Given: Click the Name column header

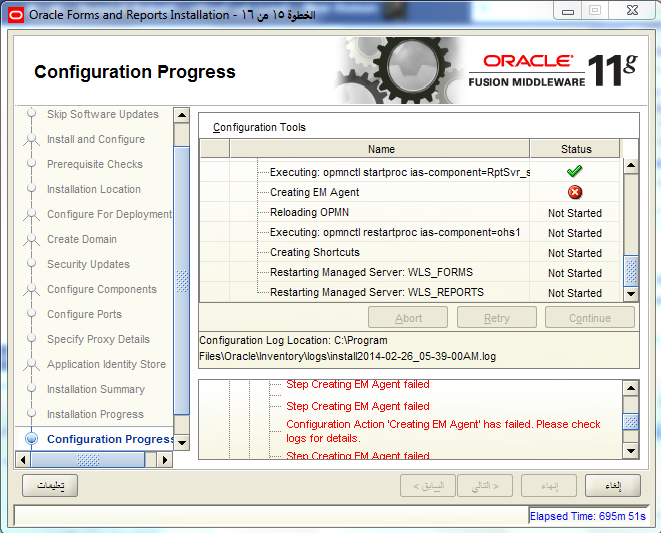Looking at the screenshot, I should point(380,149).
